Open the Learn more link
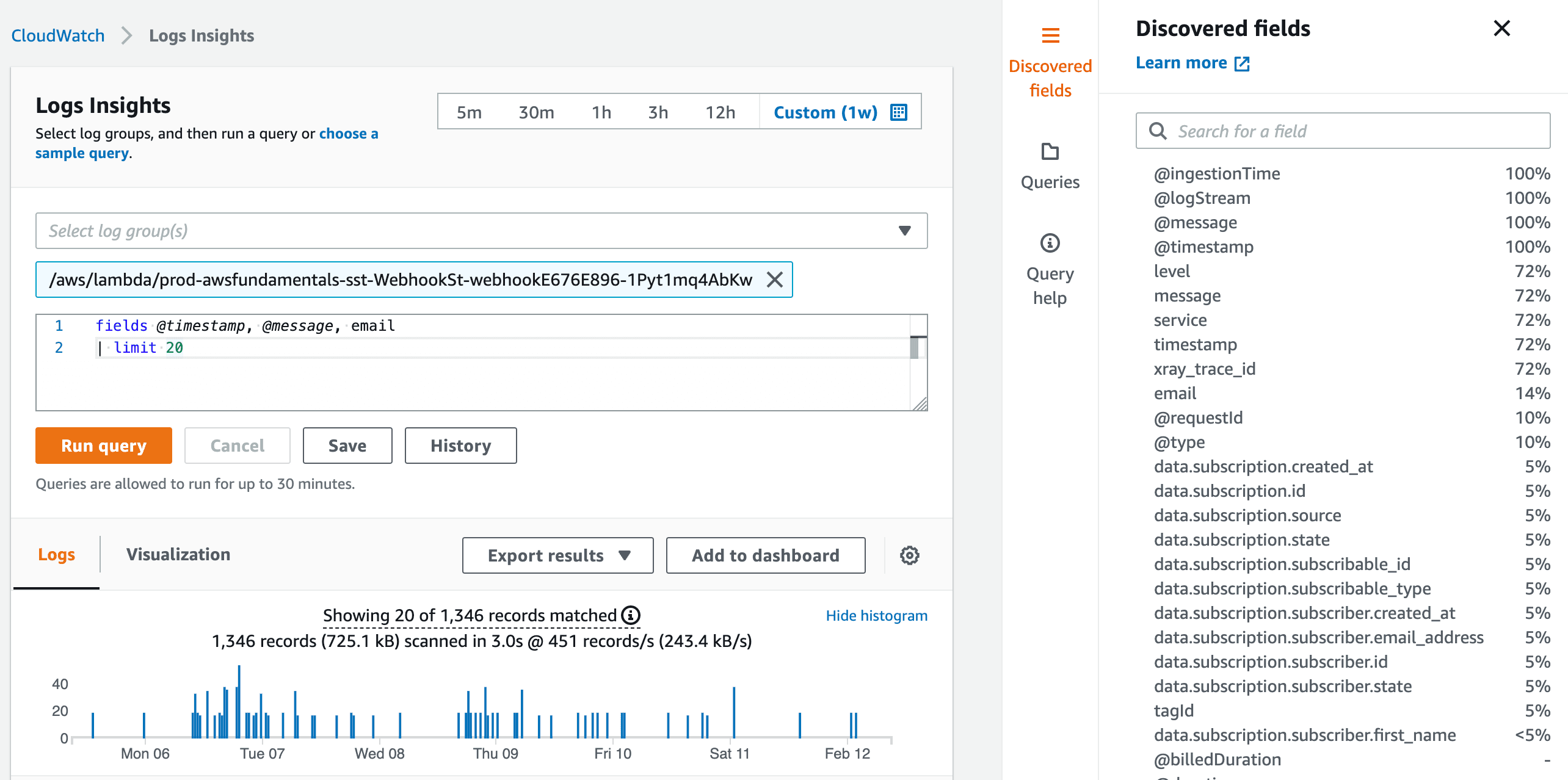 (1181, 63)
